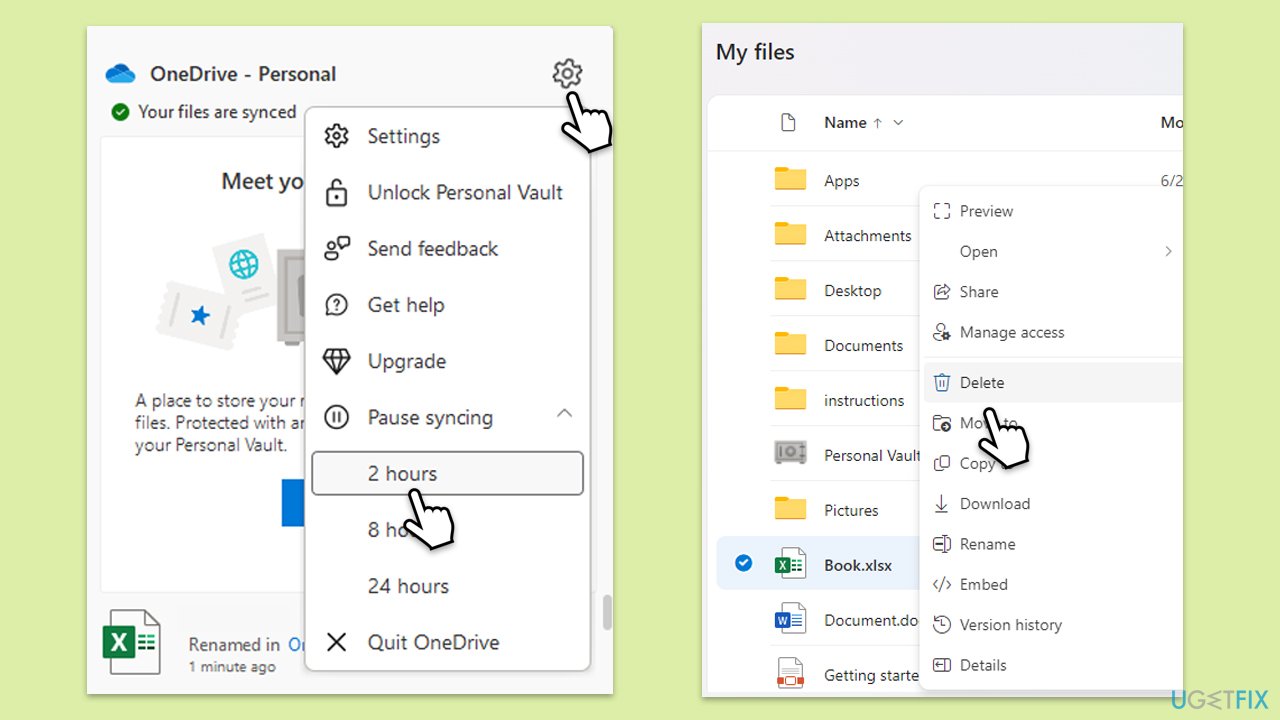Click the Embed code brackets icon

[941, 584]
